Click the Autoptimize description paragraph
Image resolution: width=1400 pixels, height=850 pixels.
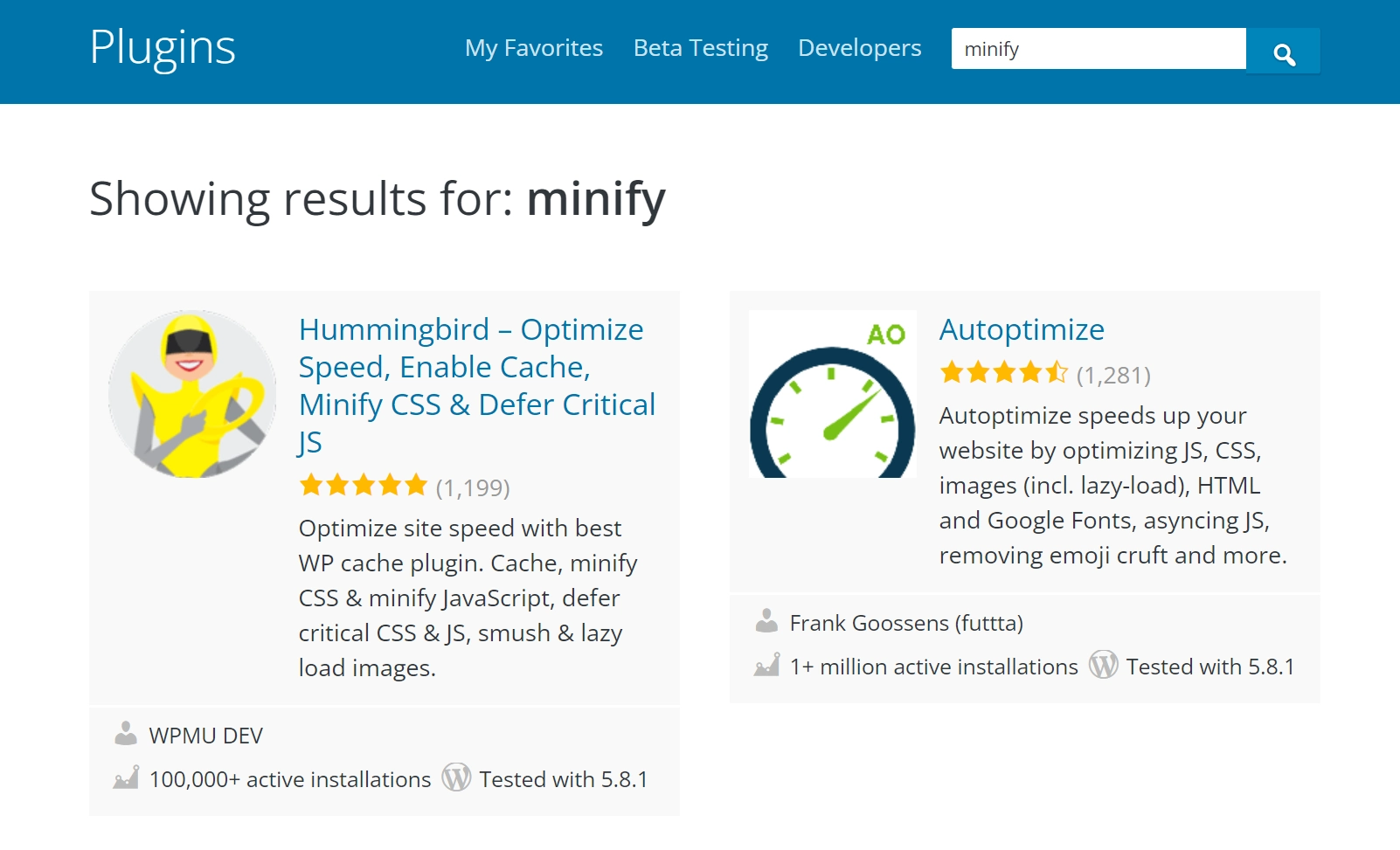[x=1113, y=486]
